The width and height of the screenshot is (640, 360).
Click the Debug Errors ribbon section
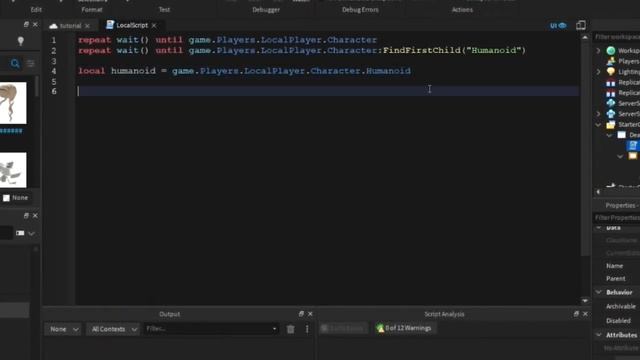(x=360, y=9)
